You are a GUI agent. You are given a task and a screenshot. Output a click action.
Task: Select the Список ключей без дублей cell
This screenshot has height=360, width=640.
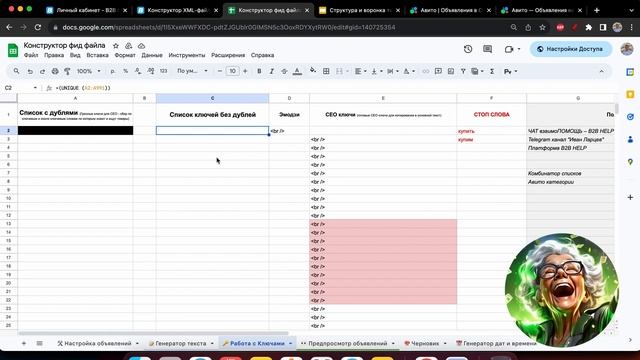tap(212, 115)
